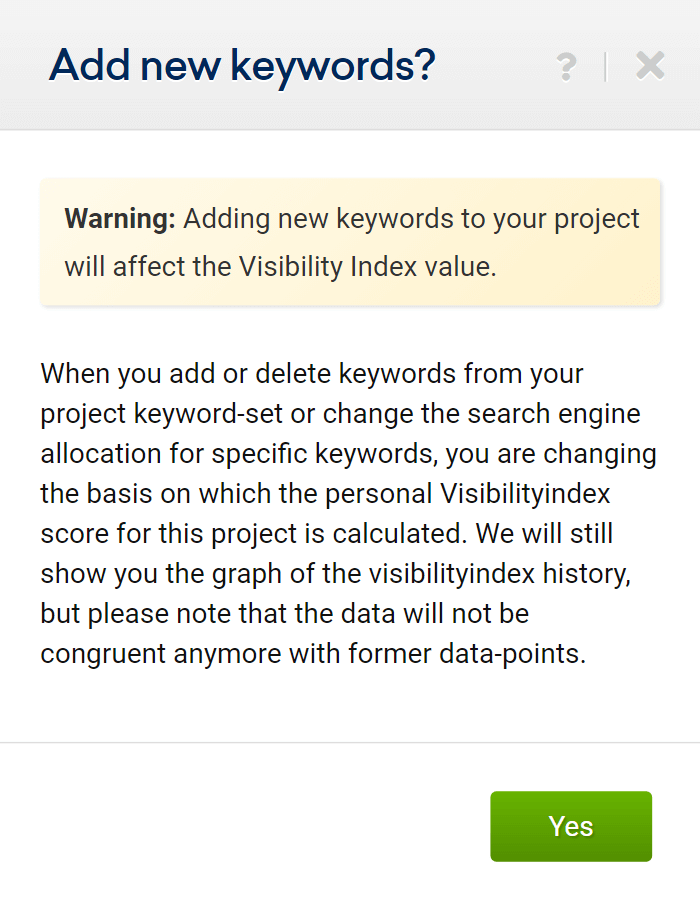Click the gray dialog header bar
The image size is (700, 901).
(350, 65)
